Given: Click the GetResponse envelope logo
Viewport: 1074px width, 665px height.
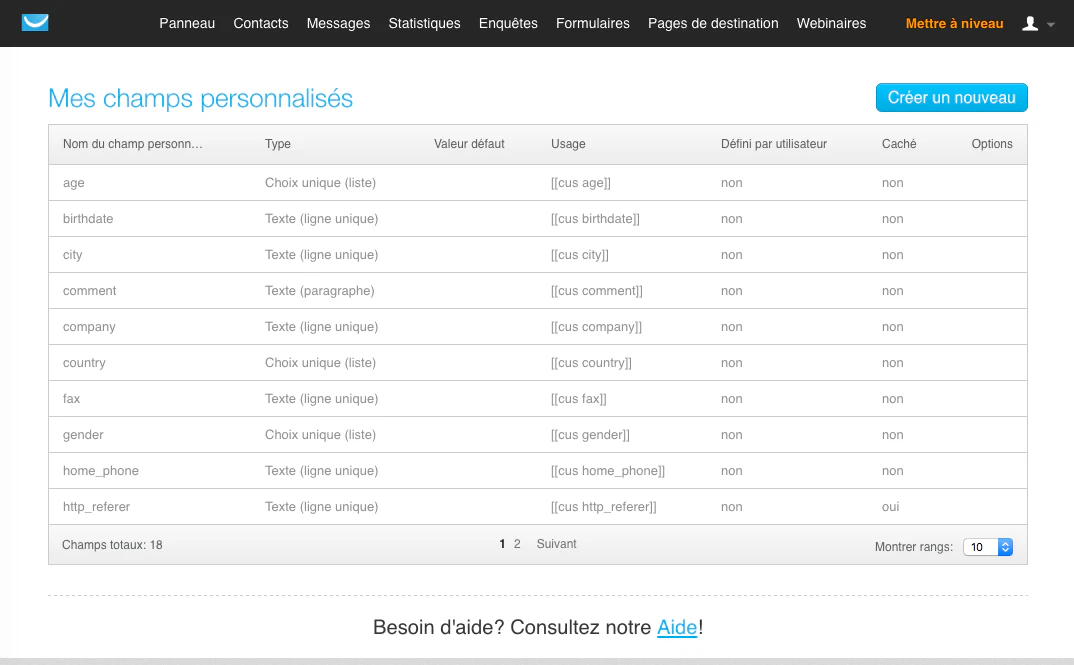Looking at the screenshot, I should coord(35,23).
